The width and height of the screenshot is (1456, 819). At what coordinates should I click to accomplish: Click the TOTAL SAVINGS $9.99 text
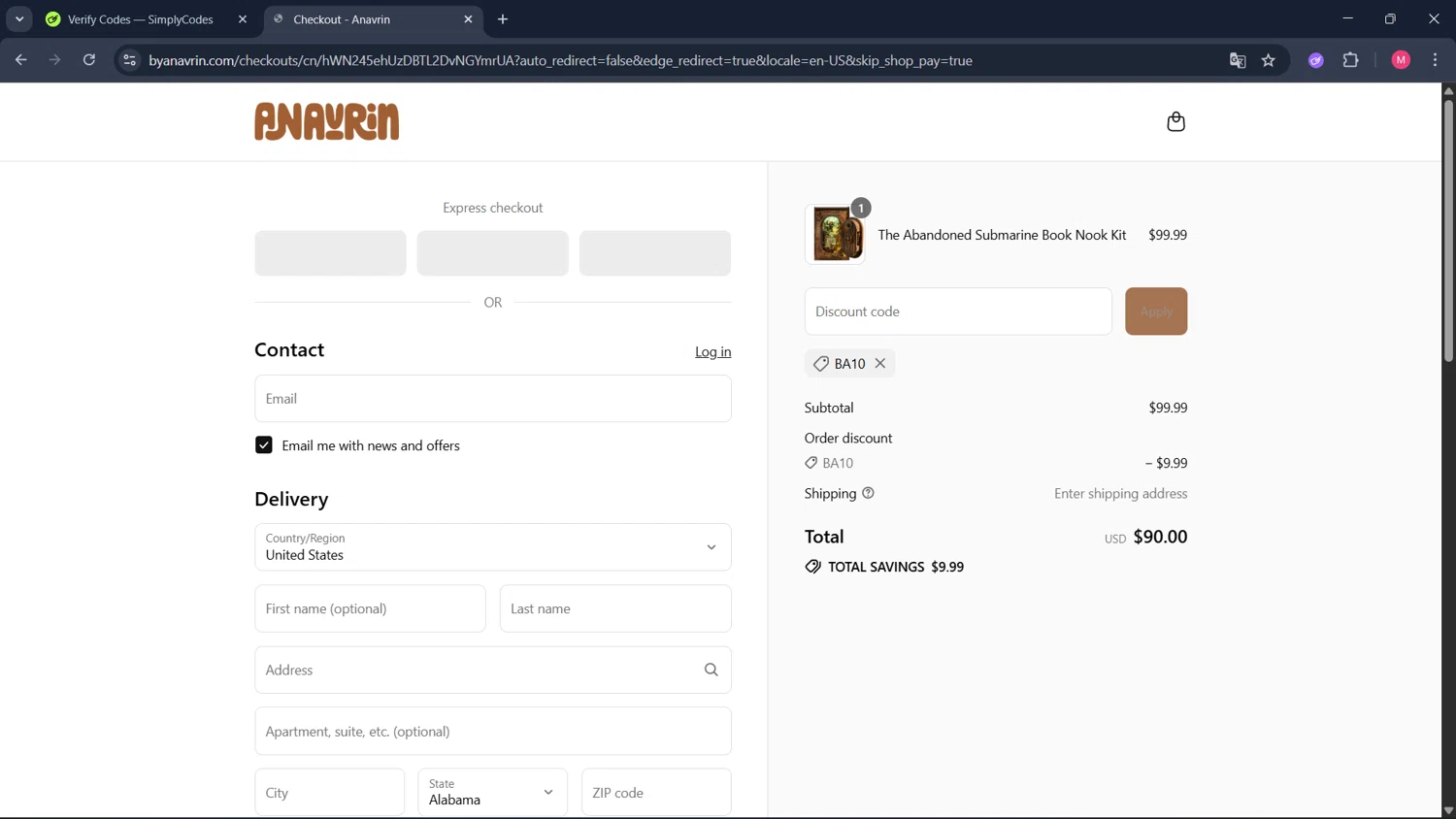[896, 567]
